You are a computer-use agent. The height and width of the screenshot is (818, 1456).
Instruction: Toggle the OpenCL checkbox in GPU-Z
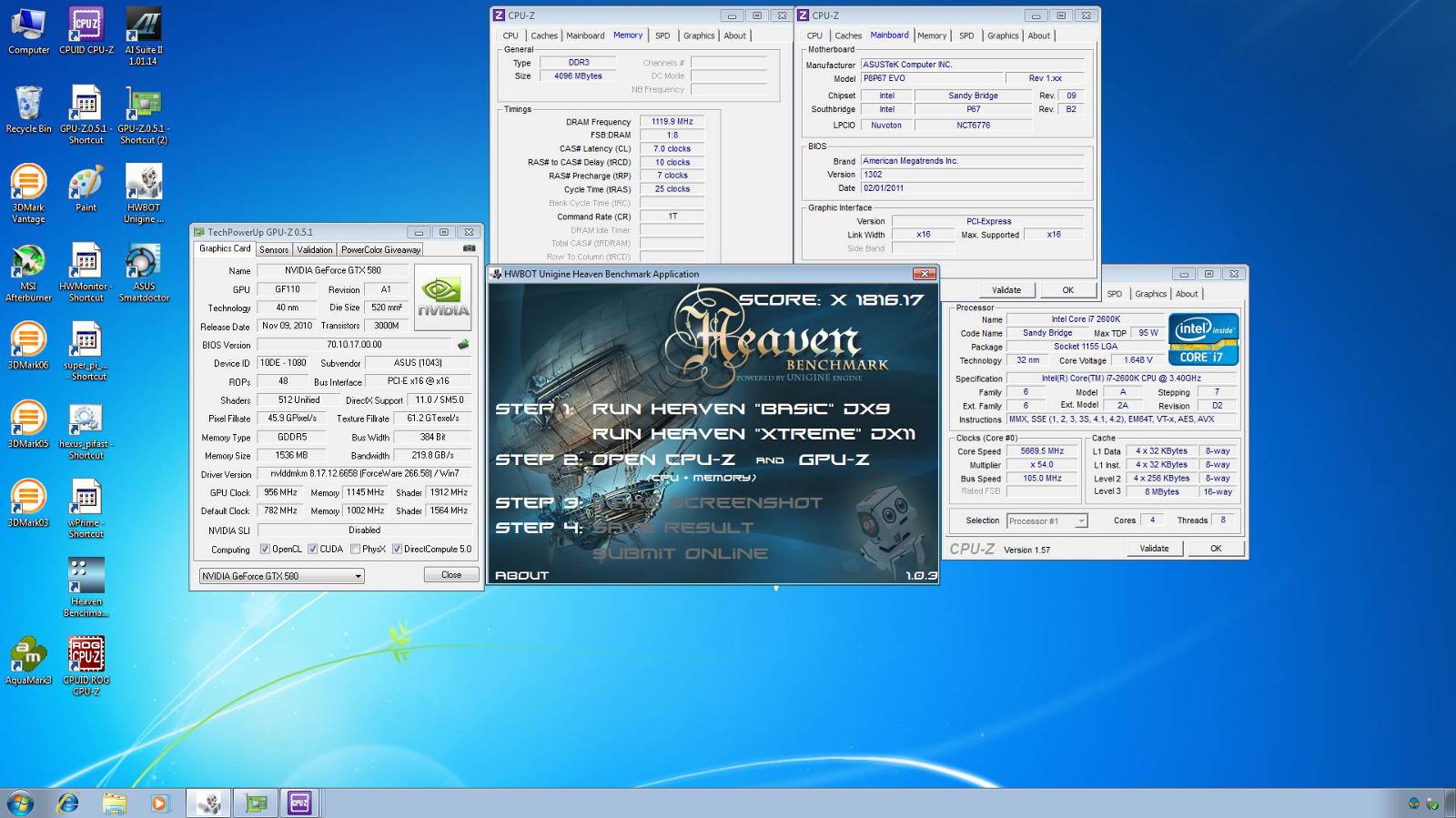(265, 549)
